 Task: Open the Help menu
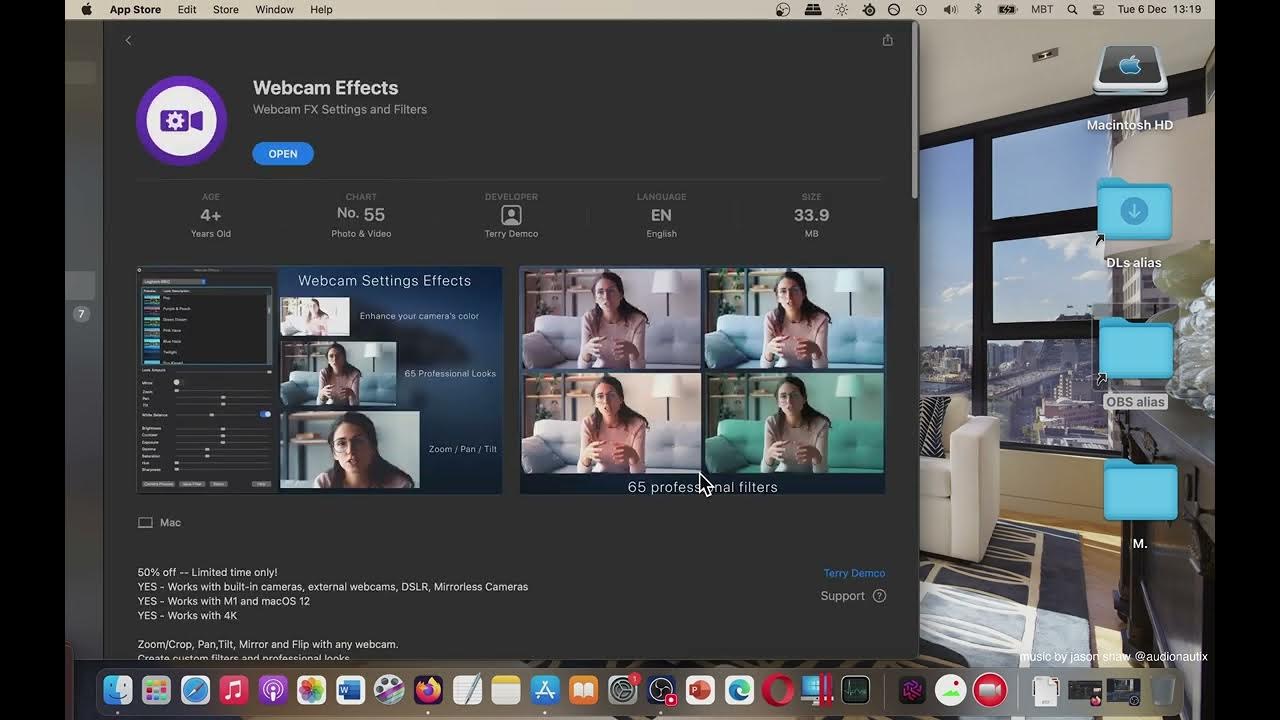321,9
